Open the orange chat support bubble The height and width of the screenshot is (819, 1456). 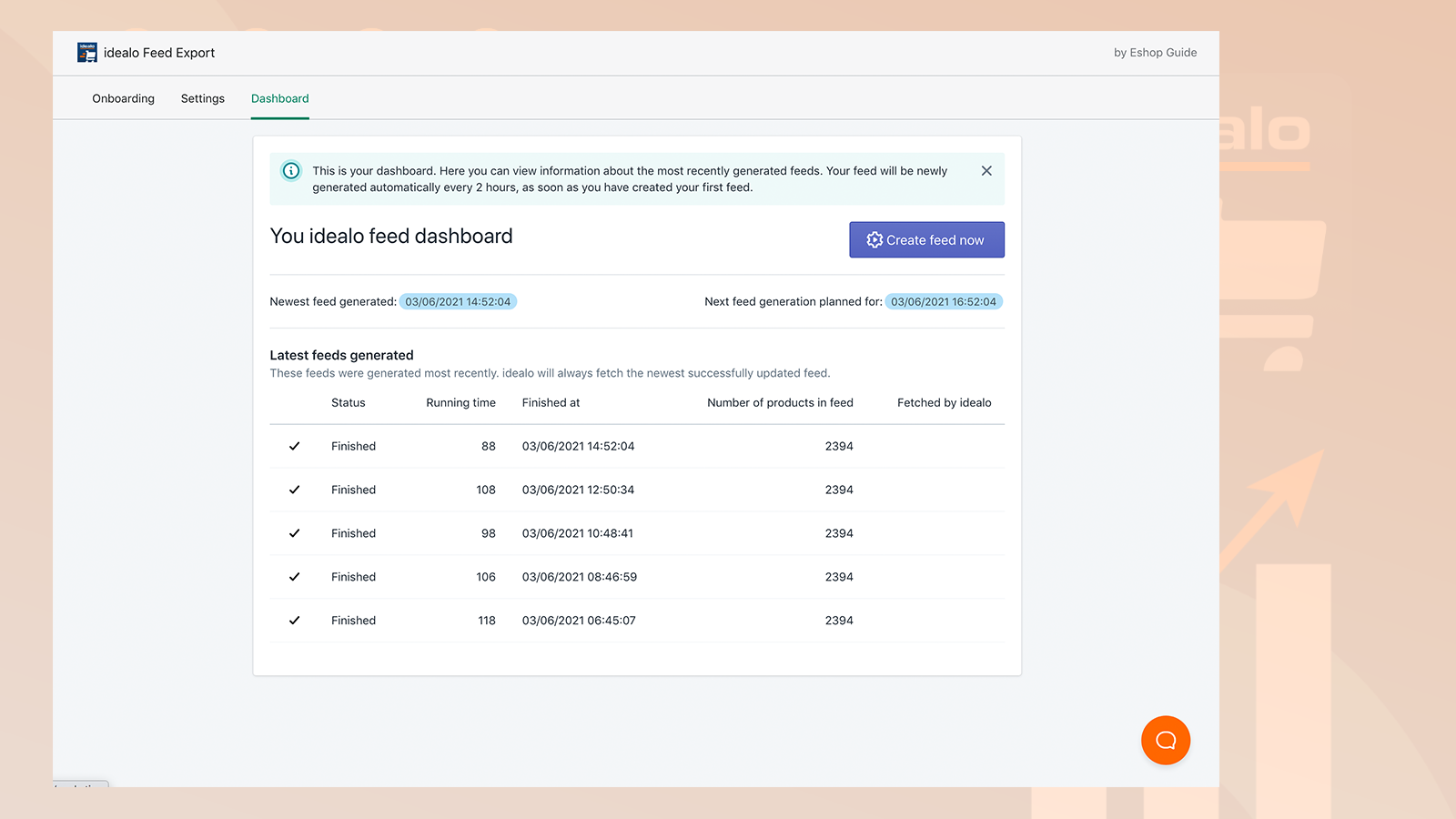click(x=1166, y=740)
